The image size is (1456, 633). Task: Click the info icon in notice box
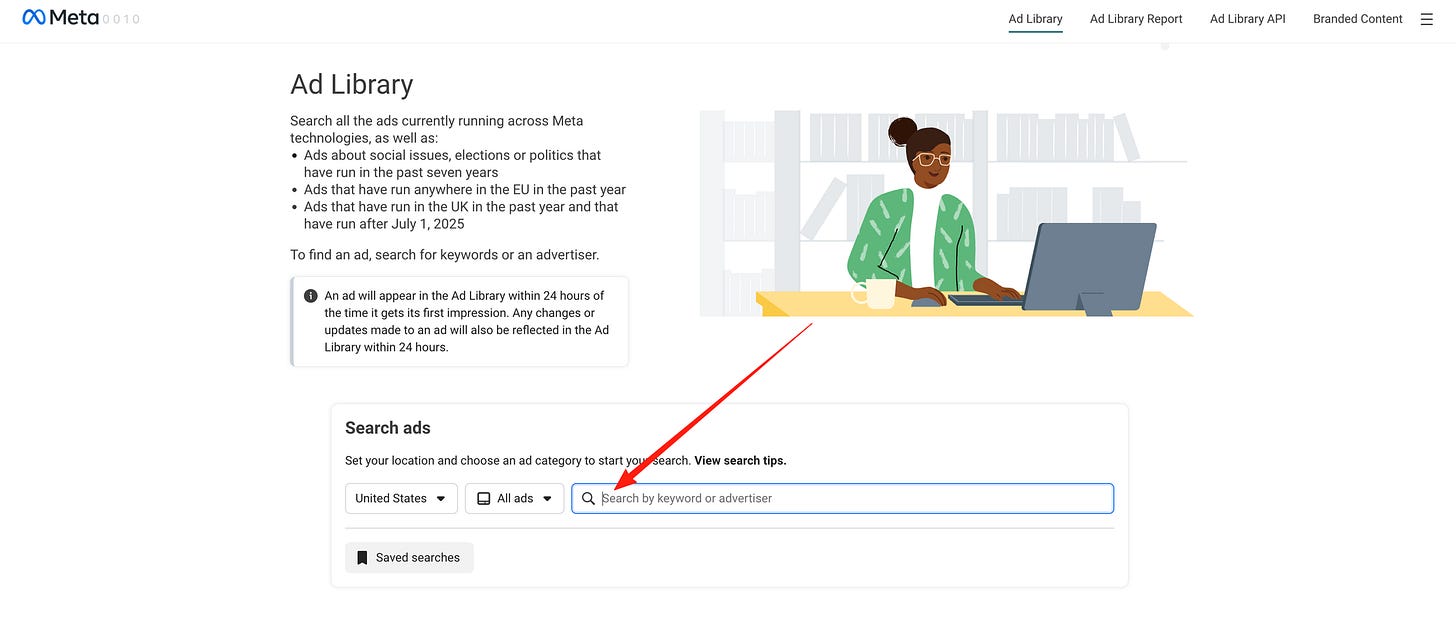point(311,296)
